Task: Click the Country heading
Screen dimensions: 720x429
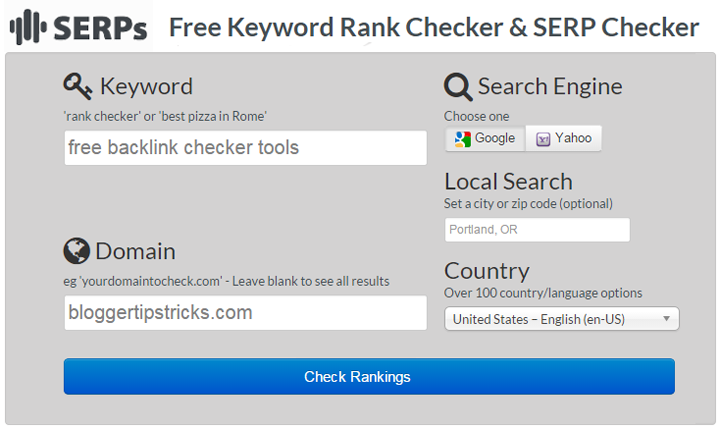Action: 487,271
